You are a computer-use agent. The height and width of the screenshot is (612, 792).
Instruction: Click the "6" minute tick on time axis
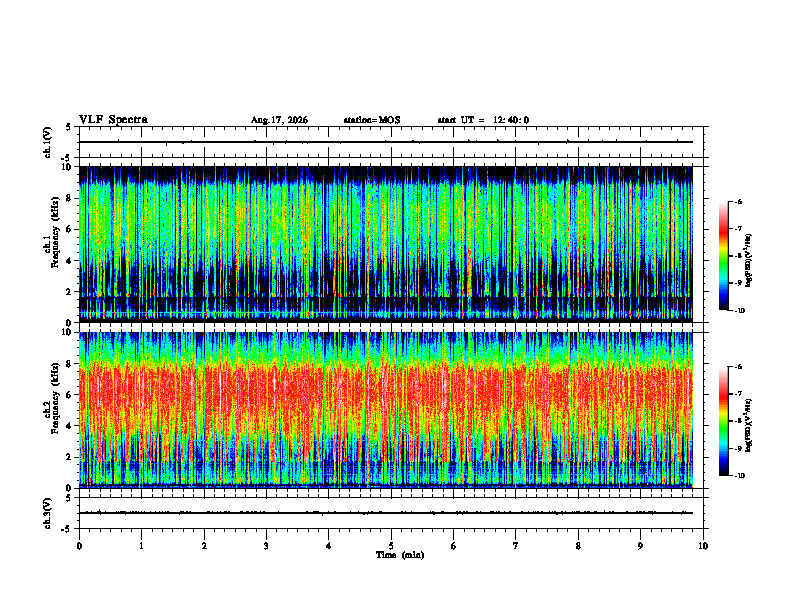click(x=453, y=546)
